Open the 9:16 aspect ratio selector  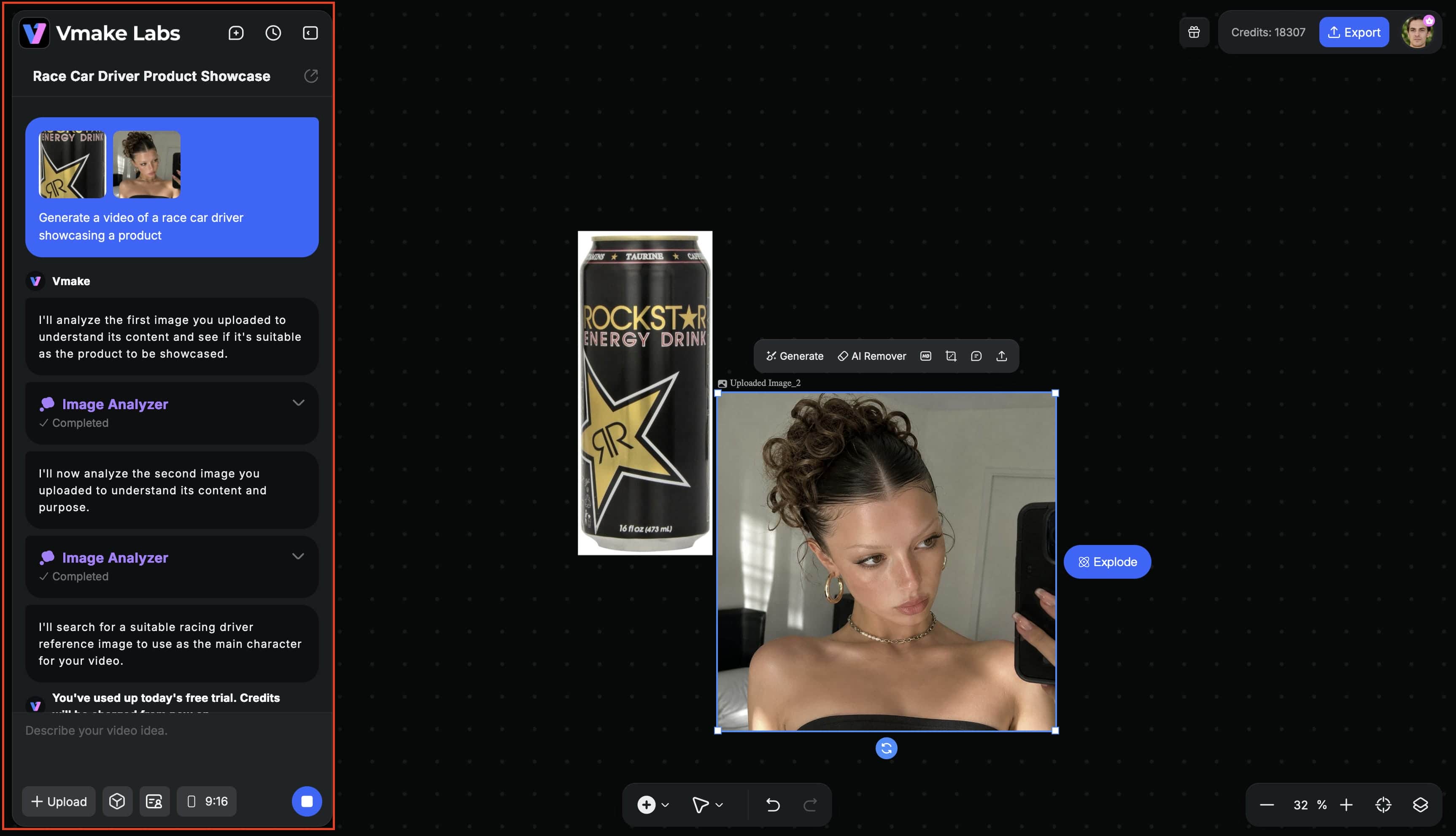click(207, 801)
